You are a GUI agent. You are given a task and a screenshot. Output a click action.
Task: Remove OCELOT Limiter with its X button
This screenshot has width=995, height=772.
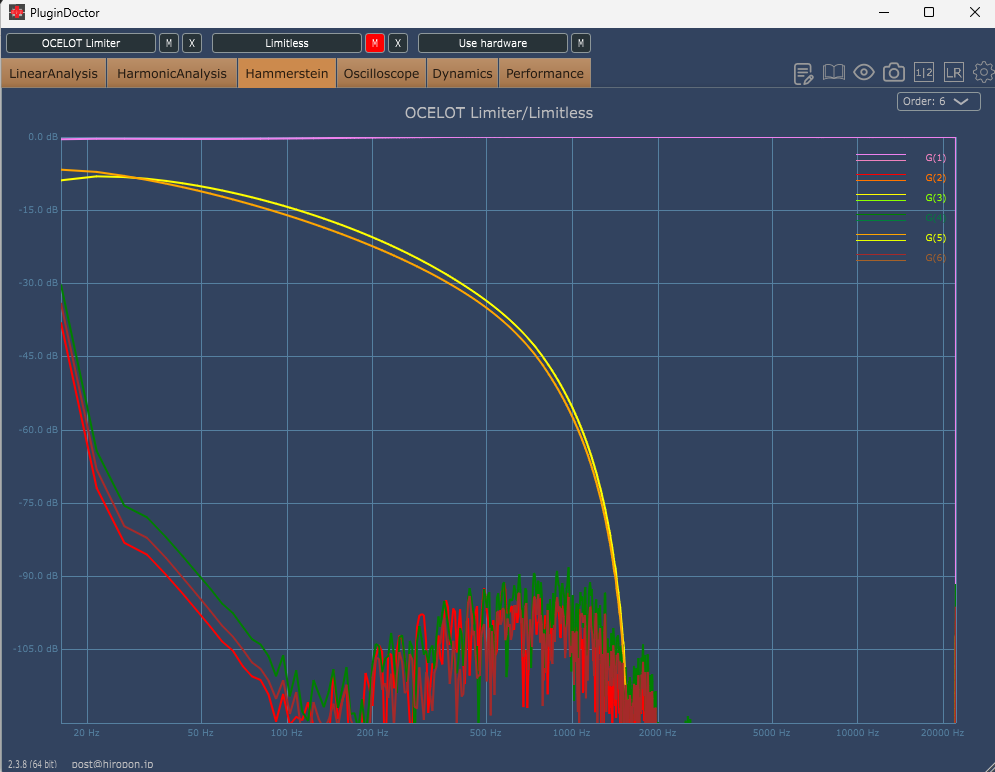click(x=192, y=43)
